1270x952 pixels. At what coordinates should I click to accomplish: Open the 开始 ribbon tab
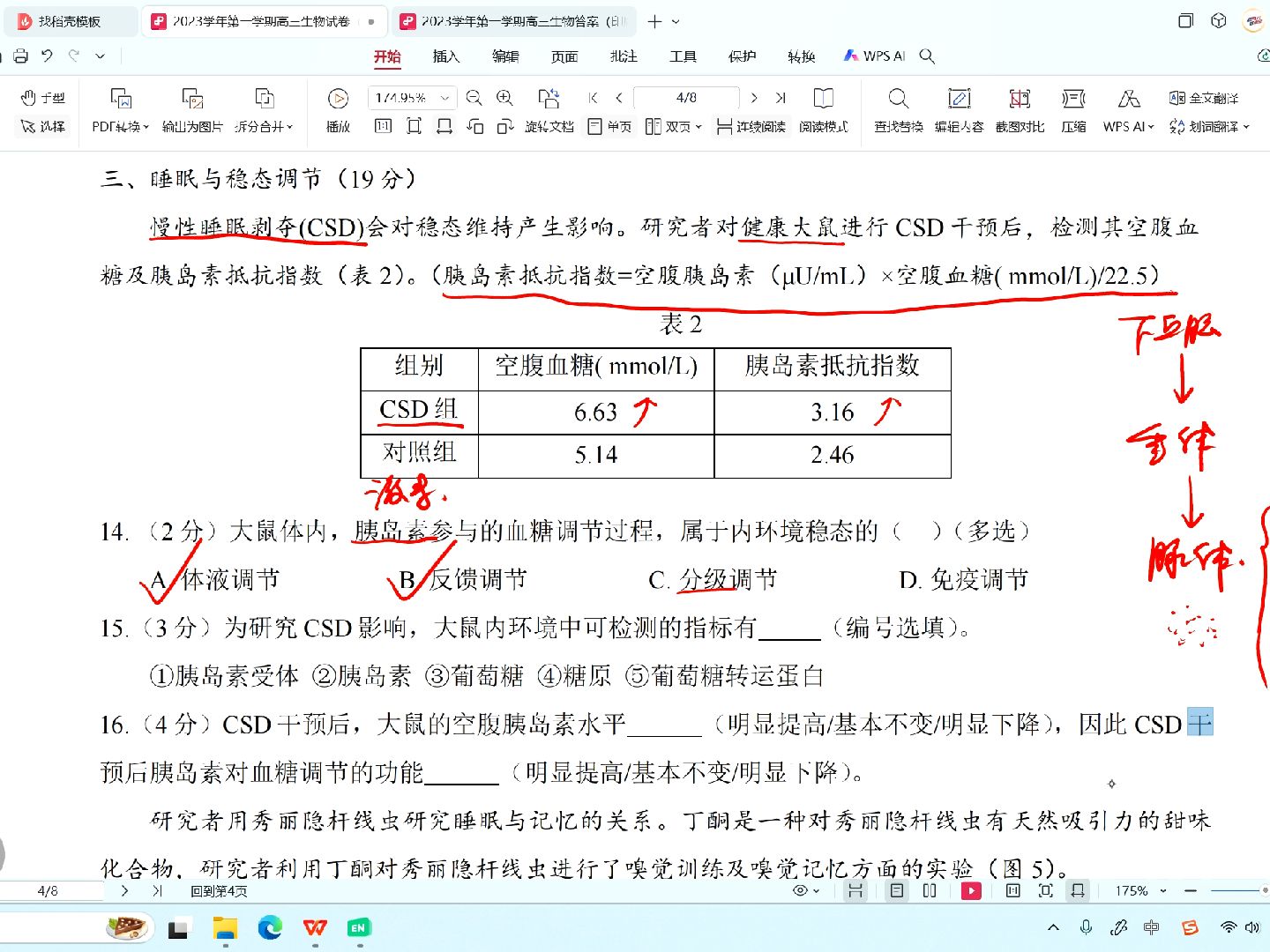pyautogui.click(x=387, y=56)
